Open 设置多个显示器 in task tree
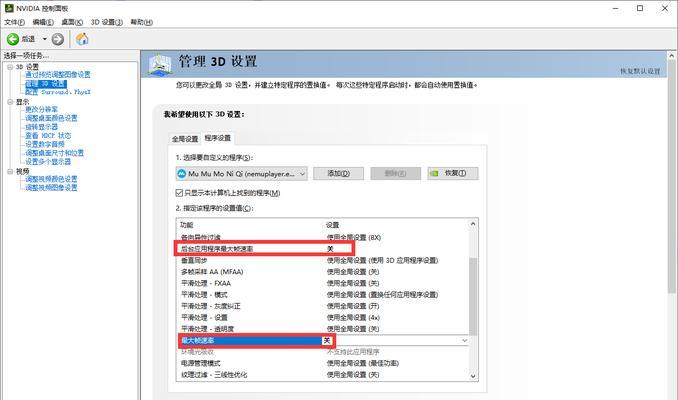Image resolution: width=678 pixels, height=400 pixels. (48, 161)
